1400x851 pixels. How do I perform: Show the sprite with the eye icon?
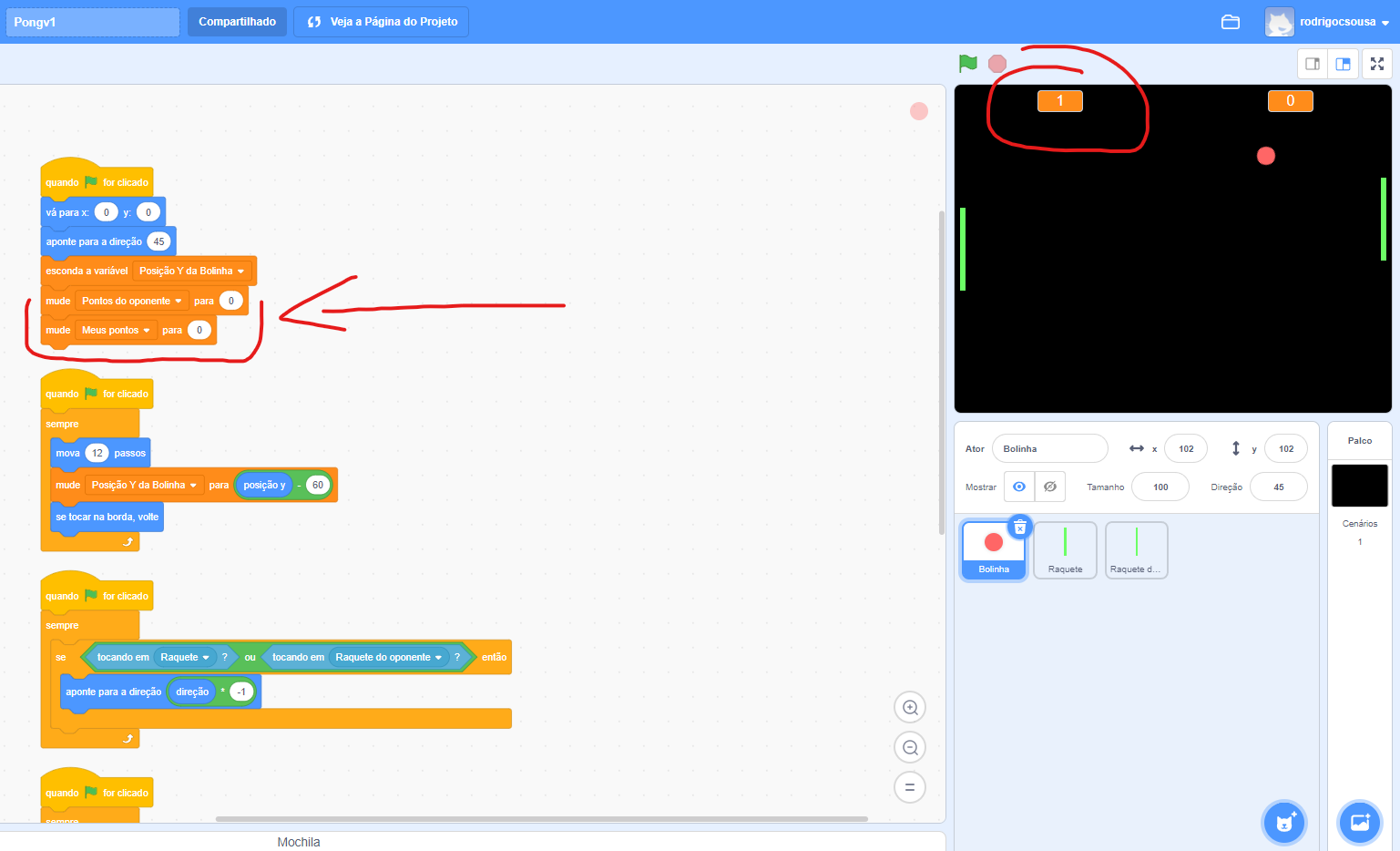(x=1019, y=487)
